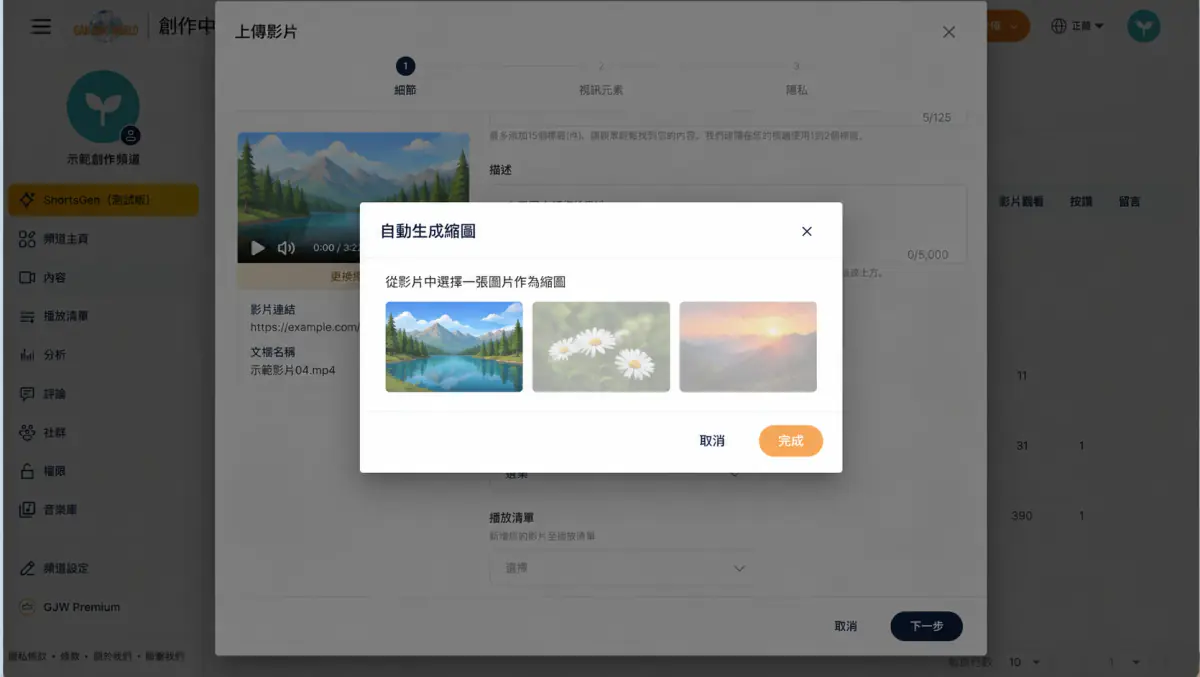Click the 描述 text area
The height and width of the screenshot is (677, 1200).
coord(728,224)
